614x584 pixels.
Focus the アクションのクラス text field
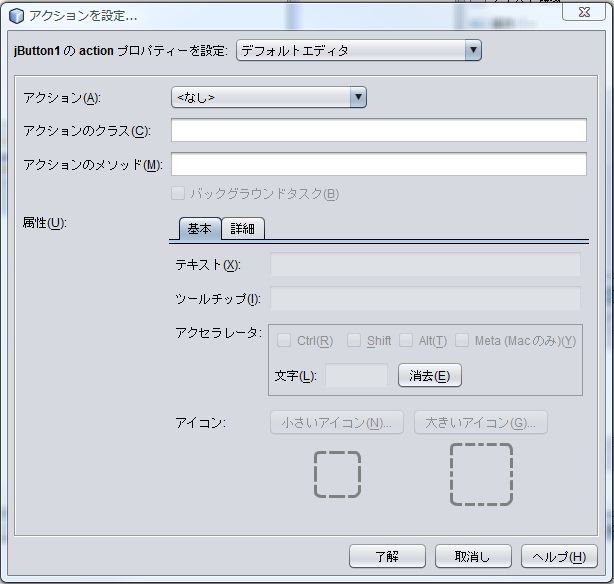(378, 130)
